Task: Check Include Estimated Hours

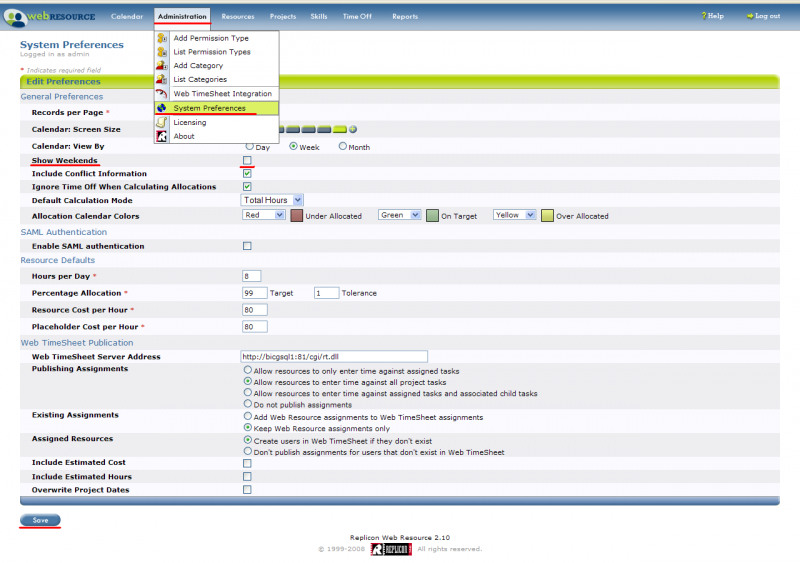Action: tap(247, 476)
